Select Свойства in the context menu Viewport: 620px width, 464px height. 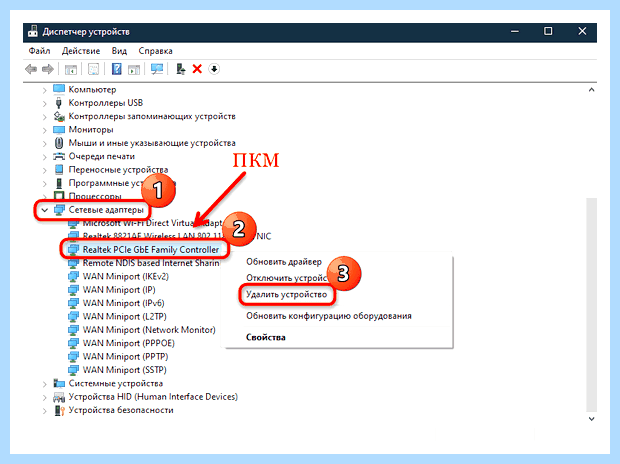pyautogui.click(x=266, y=337)
